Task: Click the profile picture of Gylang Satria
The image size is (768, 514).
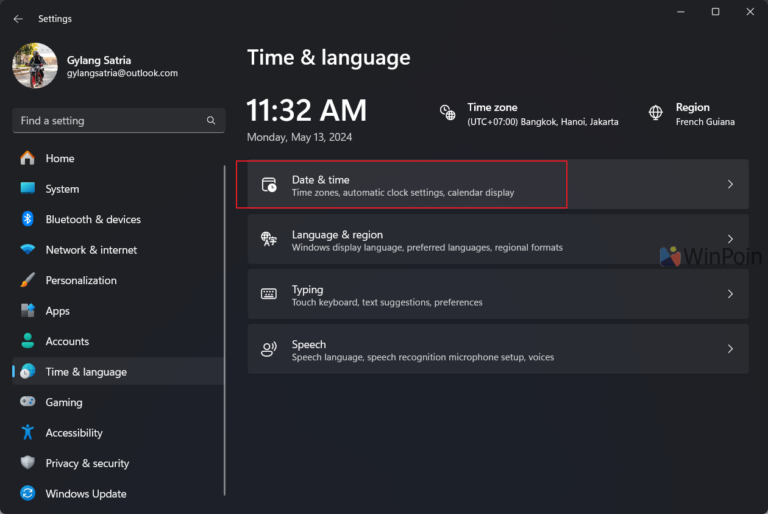Action: (x=35, y=66)
